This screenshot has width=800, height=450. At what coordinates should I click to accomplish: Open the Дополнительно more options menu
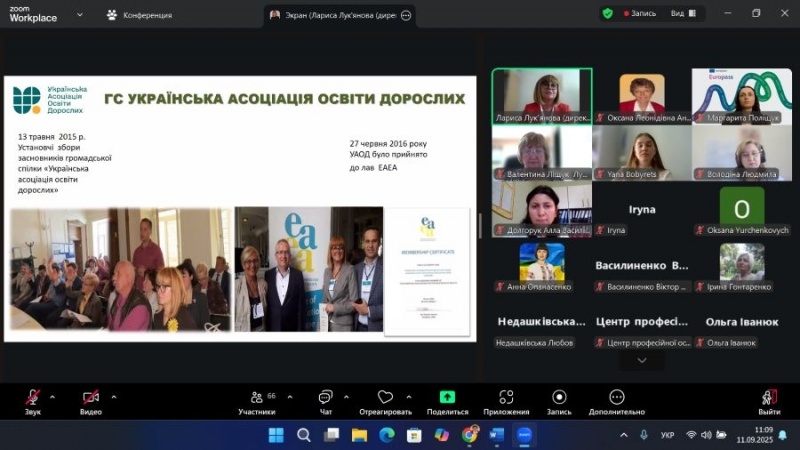pyautogui.click(x=617, y=398)
